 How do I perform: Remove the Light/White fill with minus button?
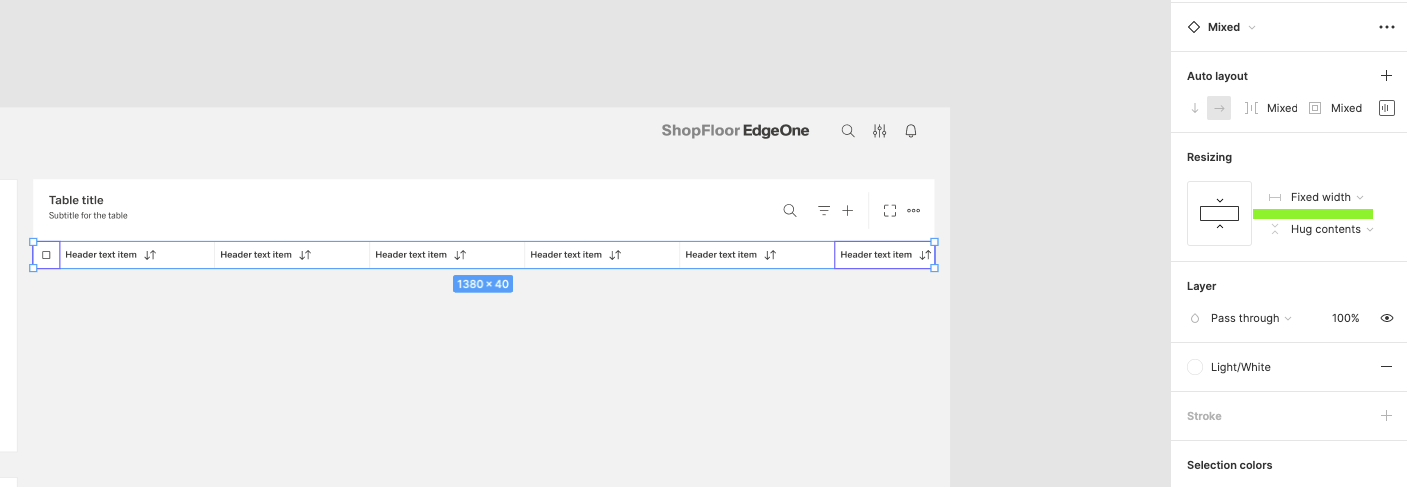tap(1386, 367)
